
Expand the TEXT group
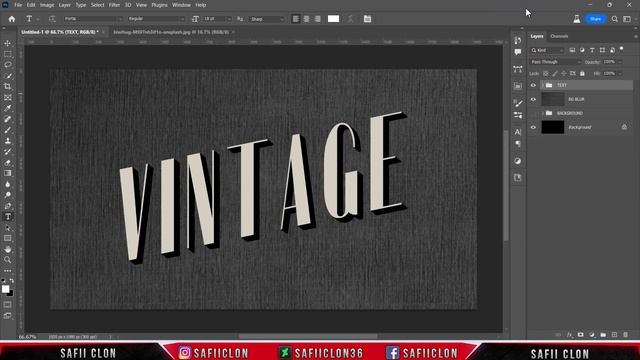tap(543, 85)
